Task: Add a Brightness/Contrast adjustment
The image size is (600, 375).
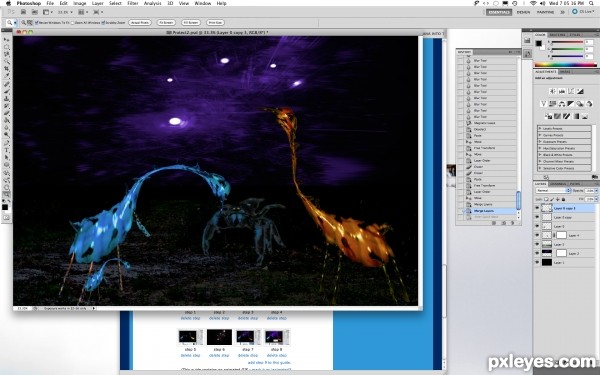Action: click(x=553, y=91)
